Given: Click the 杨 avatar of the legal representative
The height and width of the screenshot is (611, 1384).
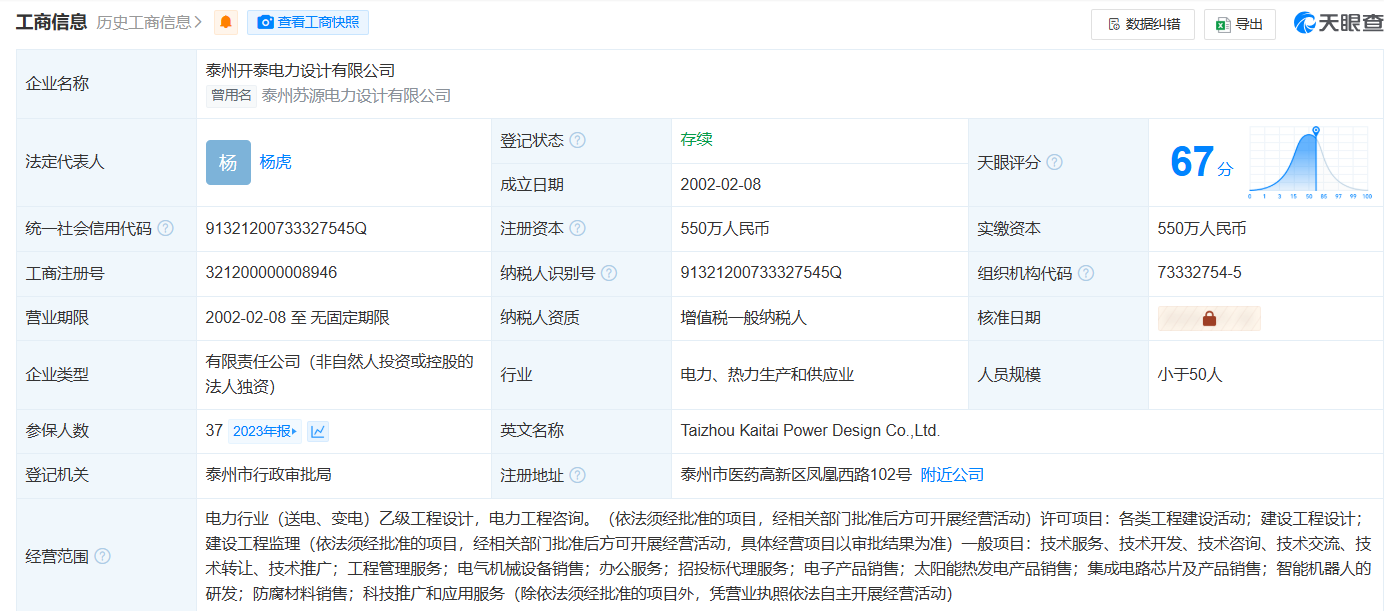Looking at the screenshot, I should coord(228,162).
